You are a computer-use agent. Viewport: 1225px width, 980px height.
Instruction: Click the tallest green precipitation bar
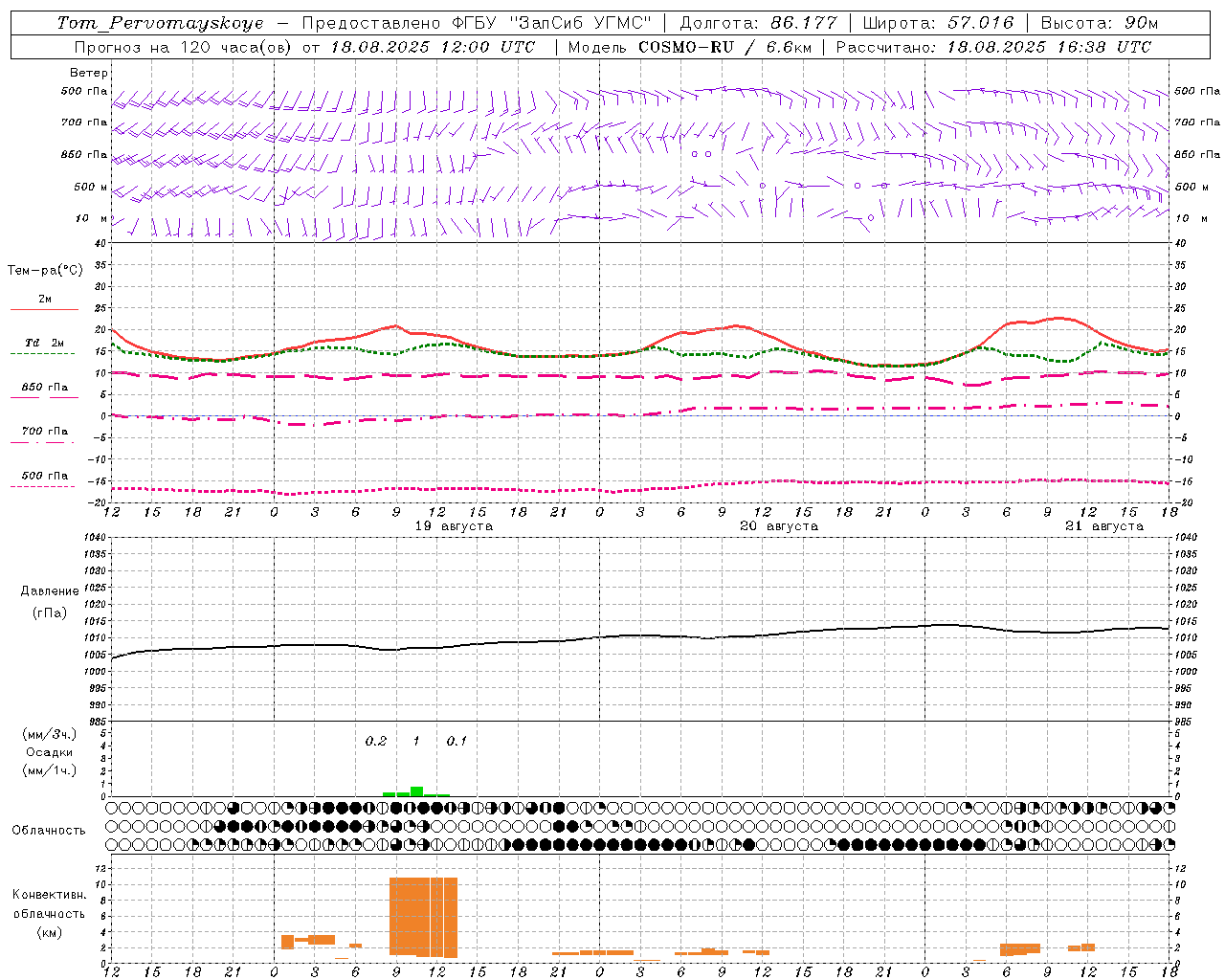click(x=416, y=791)
